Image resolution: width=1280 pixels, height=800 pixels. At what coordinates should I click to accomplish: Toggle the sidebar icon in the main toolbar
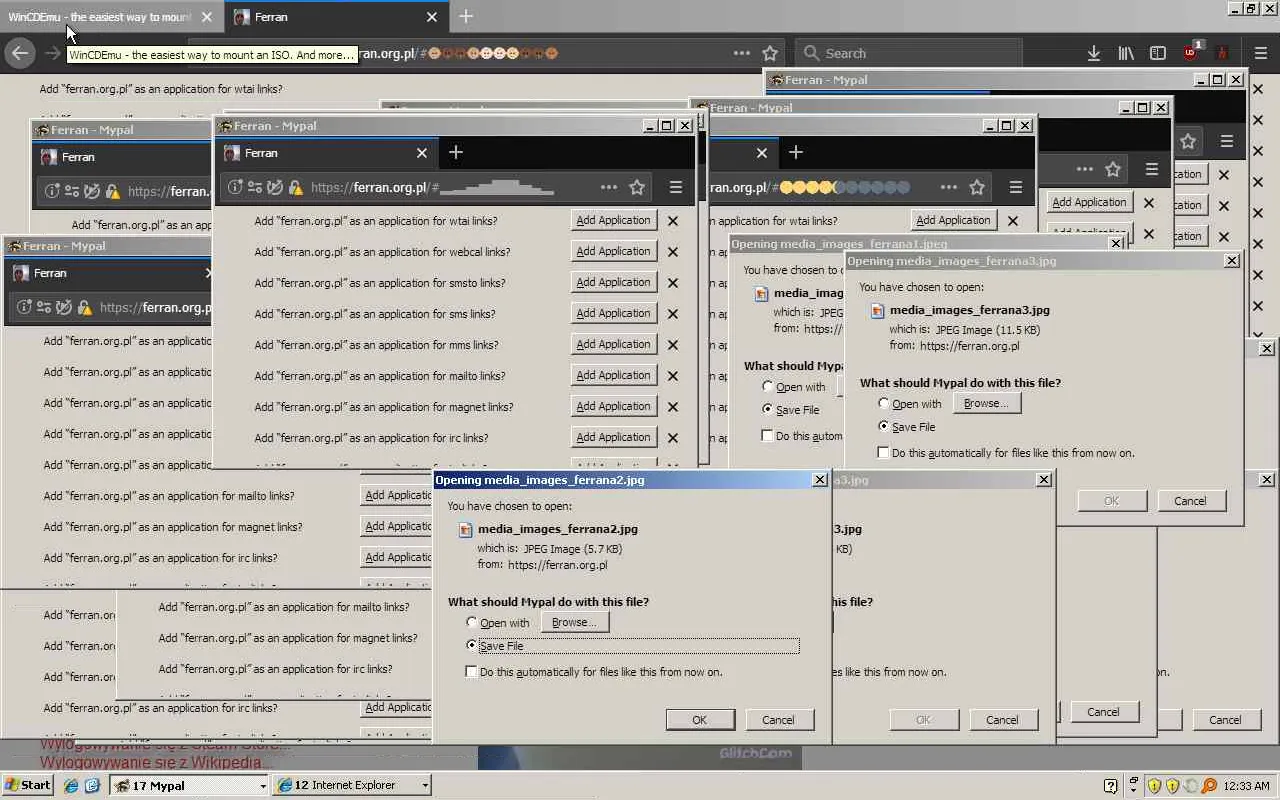[1158, 53]
